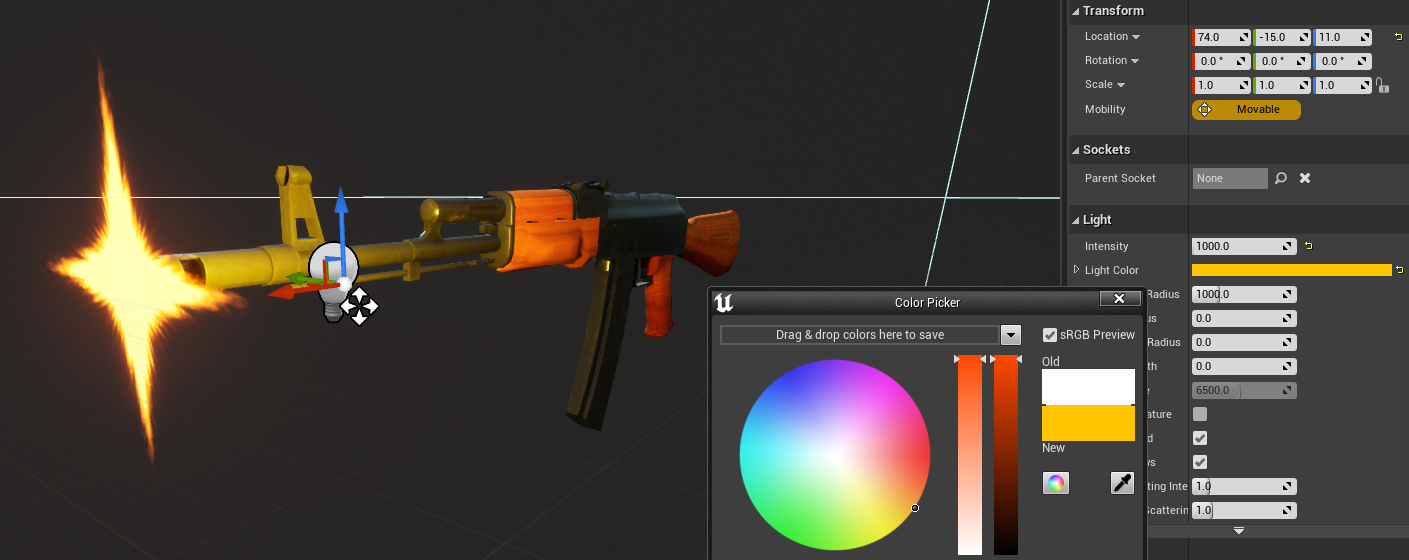Click the Parent Socket property label
The width and height of the screenshot is (1409, 560).
coord(1120,178)
